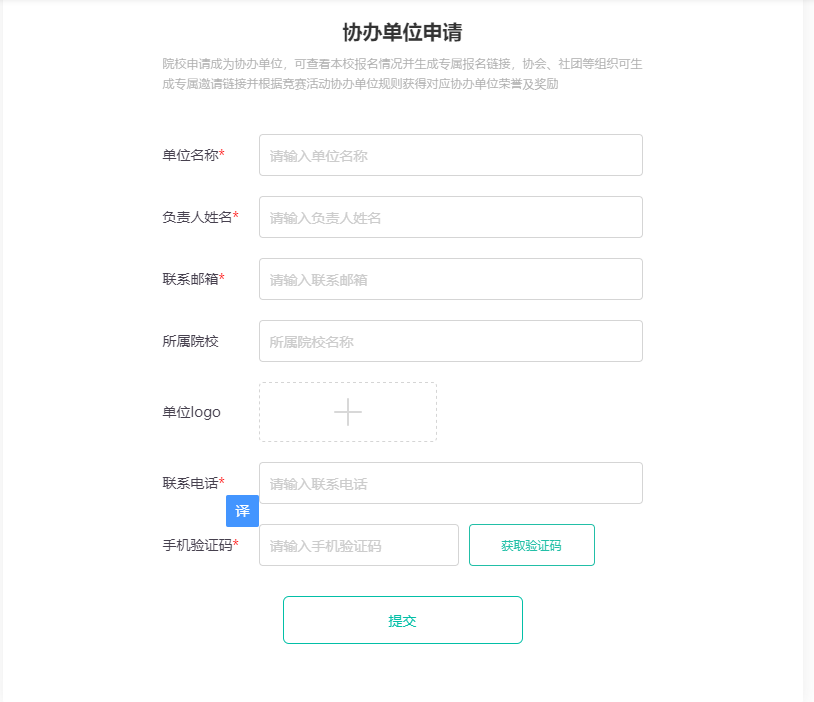814x702 pixels.
Task: Click the blue 译 translate icon
Action: [242, 511]
